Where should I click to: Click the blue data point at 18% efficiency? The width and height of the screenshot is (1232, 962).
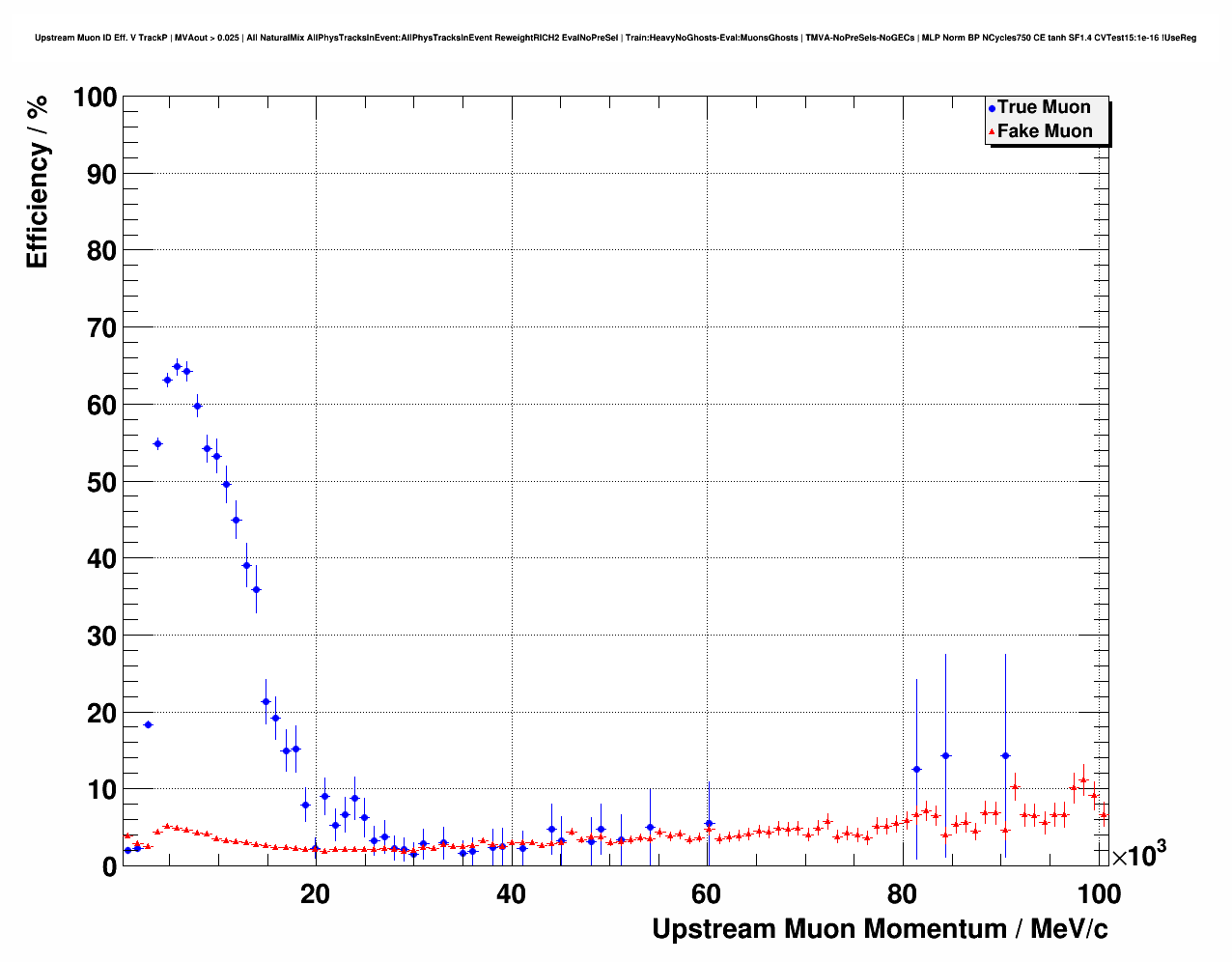tap(148, 724)
